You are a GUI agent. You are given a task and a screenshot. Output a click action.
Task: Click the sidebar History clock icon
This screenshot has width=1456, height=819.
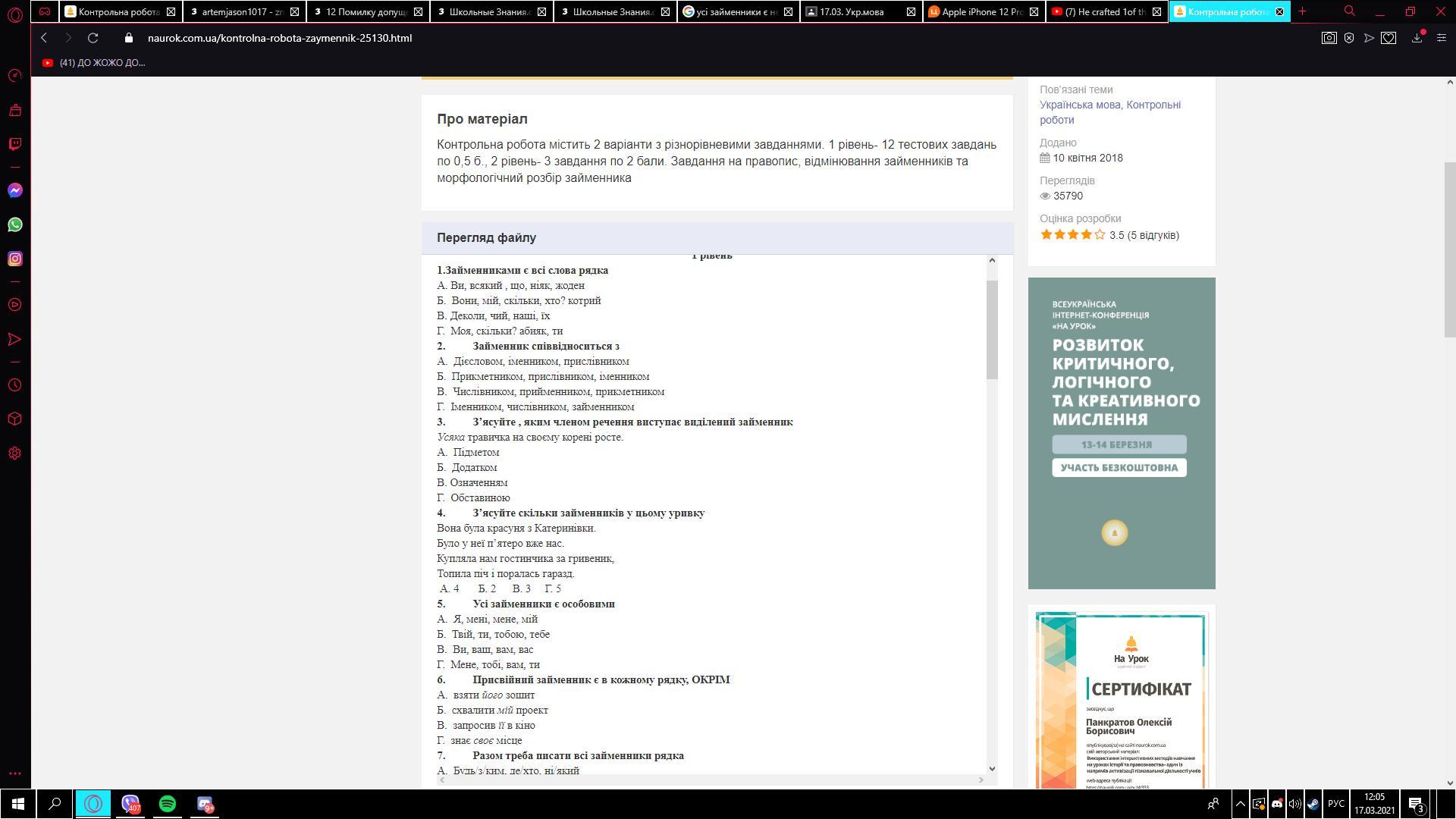(14, 385)
